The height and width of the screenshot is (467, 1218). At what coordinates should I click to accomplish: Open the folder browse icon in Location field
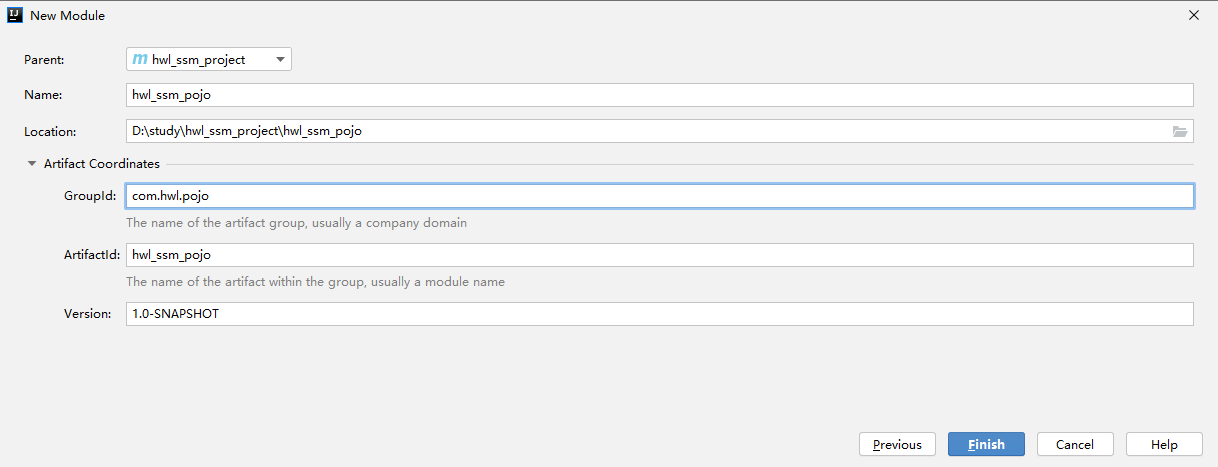click(1180, 131)
